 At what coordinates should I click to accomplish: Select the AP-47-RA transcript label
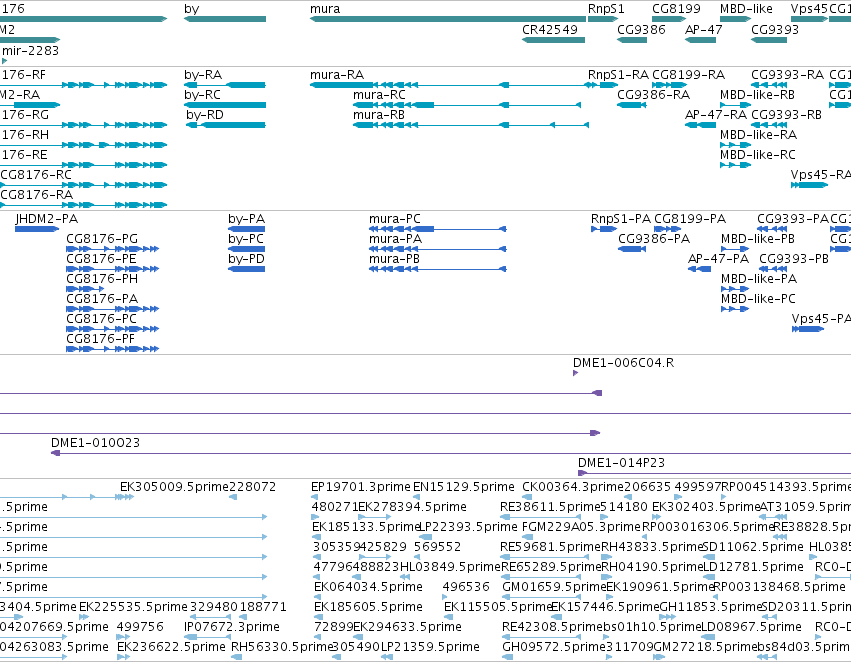coord(716,115)
